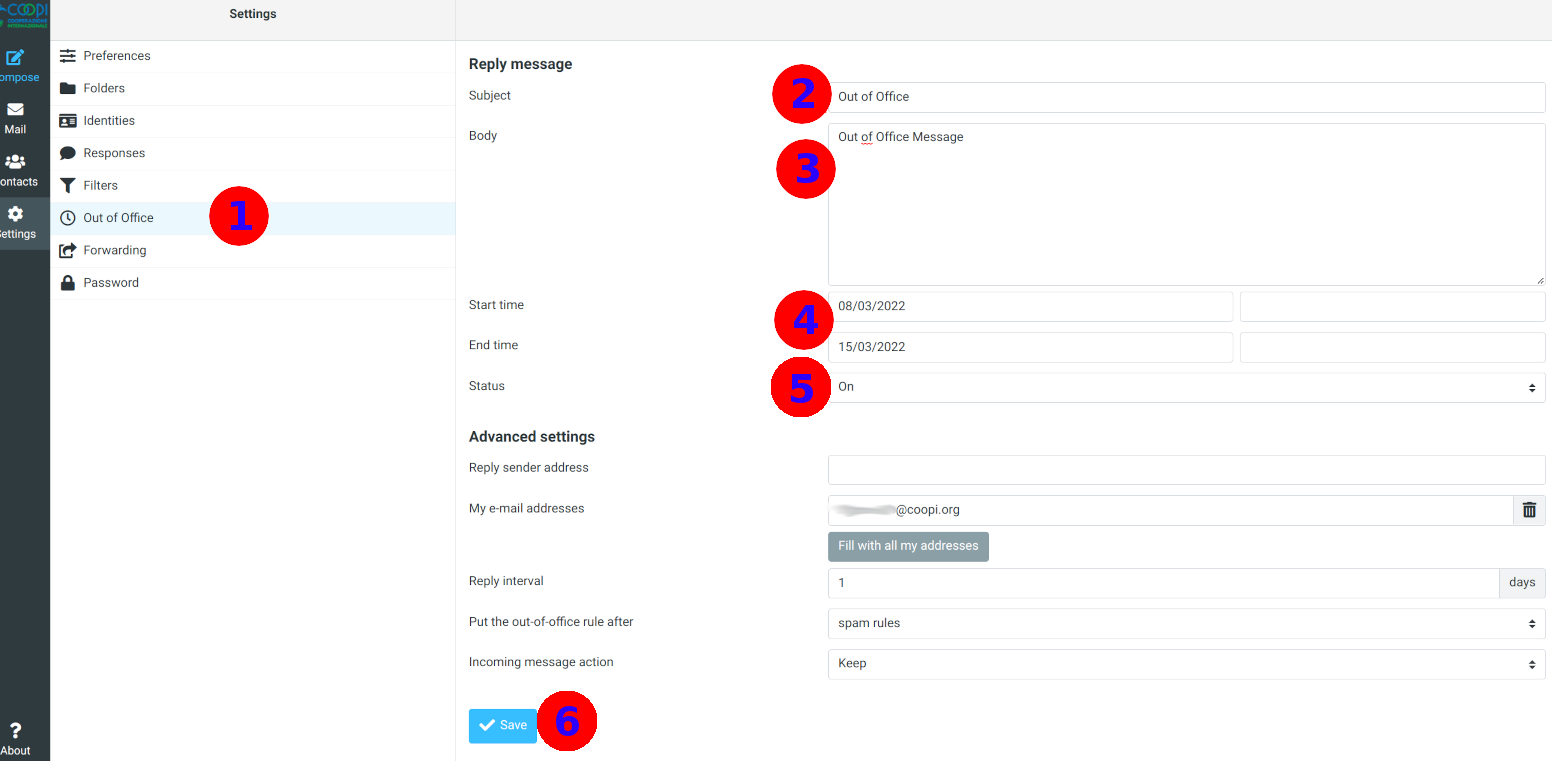This screenshot has height=761, width=1552.
Task: Select Identities in the settings list
Action: pyautogui.click(x=109, y=121)
